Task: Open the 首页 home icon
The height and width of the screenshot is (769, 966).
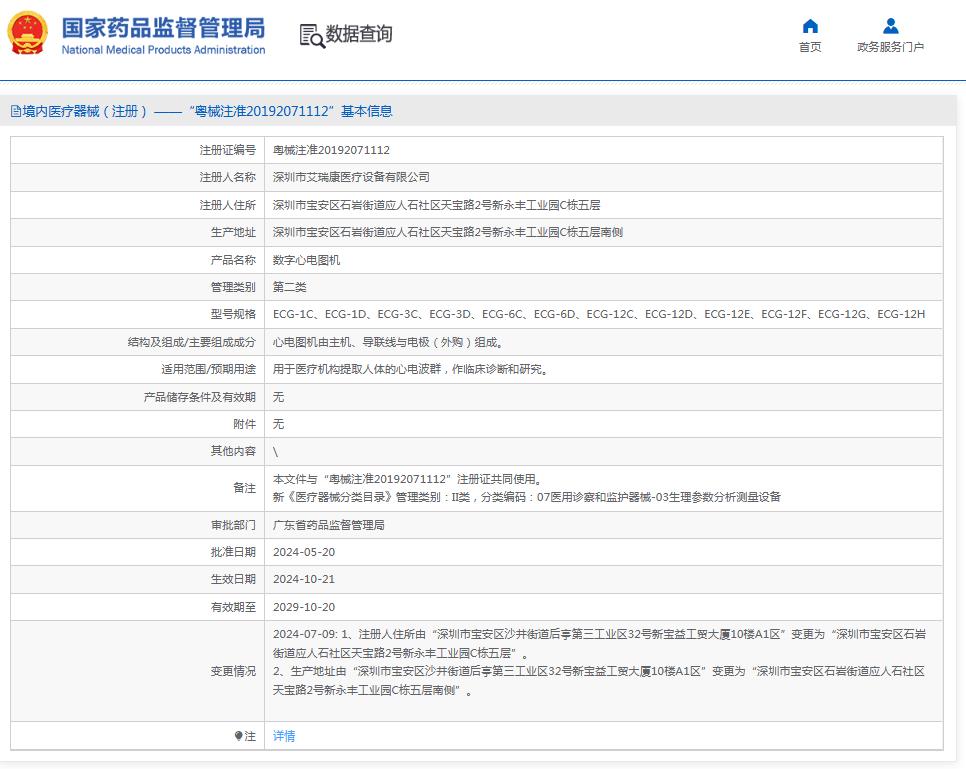Action: pos(809,26)
